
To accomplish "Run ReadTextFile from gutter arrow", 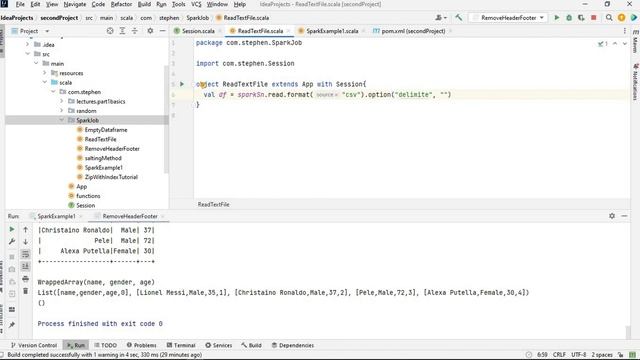I will (182, 84).
